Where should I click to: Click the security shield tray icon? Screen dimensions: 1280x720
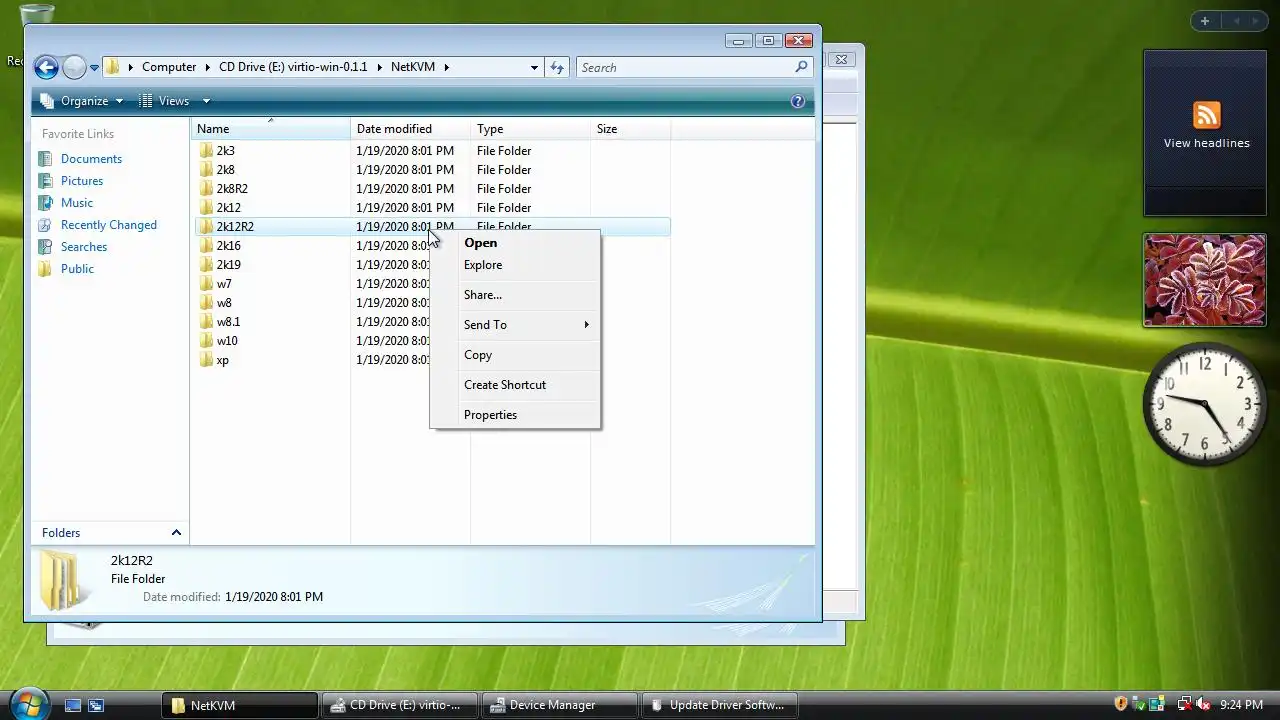click(1121, 705)
